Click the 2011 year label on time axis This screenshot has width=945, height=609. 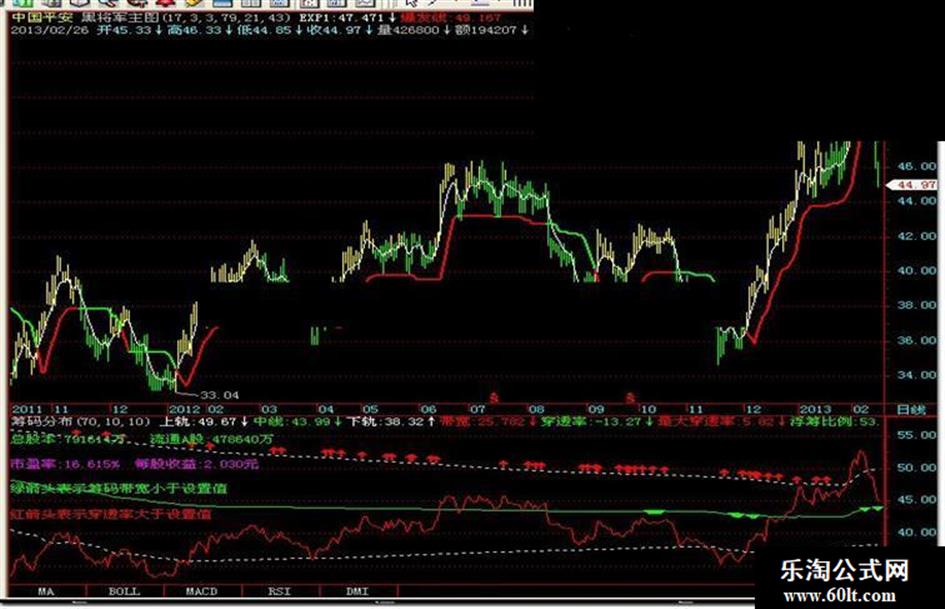(28, 409)
